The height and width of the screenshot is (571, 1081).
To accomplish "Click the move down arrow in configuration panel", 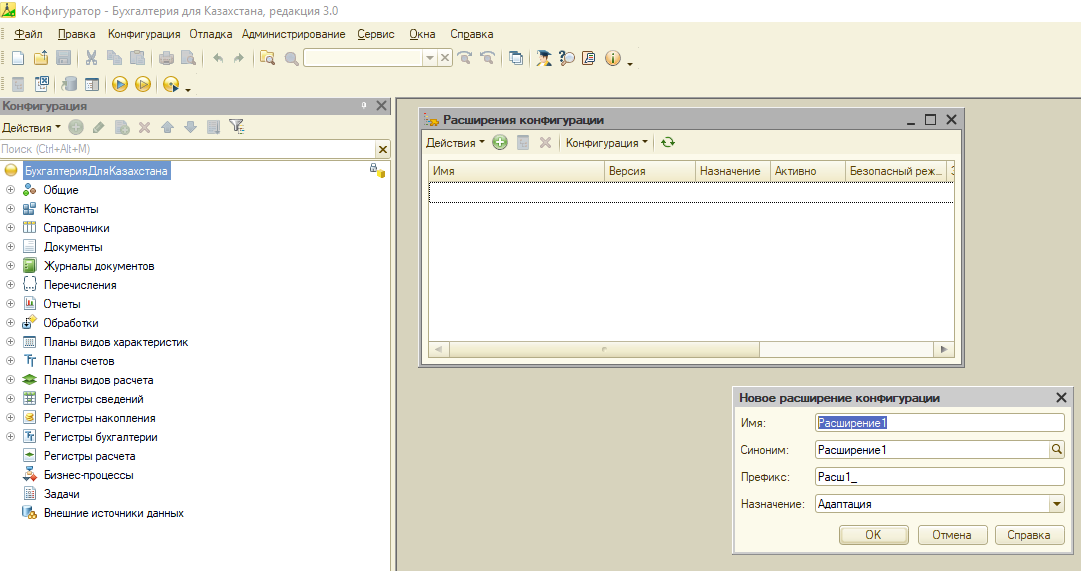I will click(x=191, y=127).
